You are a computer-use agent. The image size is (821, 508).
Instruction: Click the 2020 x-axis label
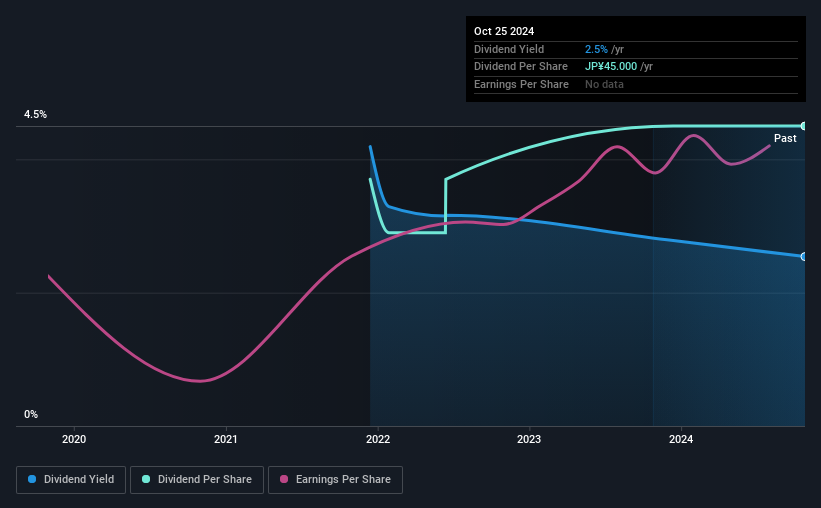[x=74, y=439]
